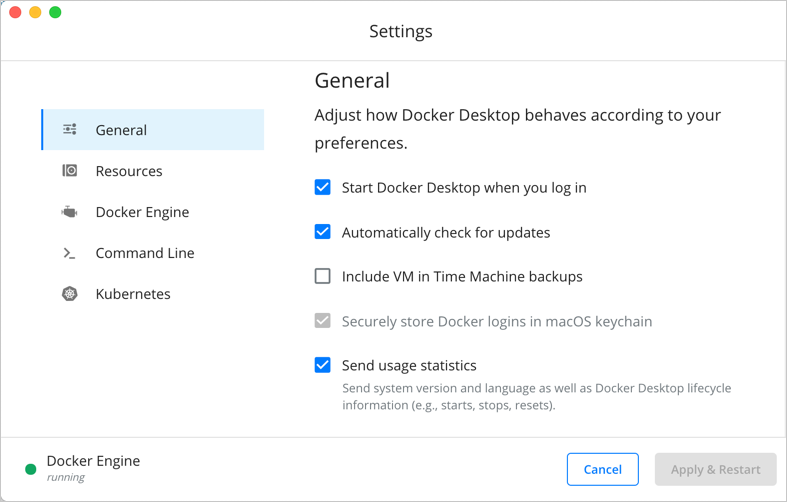
Task: Click the Docker Engine whale icon
Action: pos(70,212)
